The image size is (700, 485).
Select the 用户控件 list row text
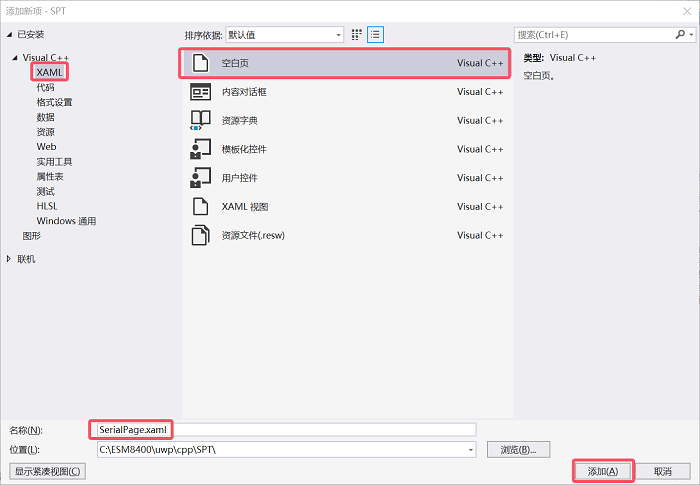pyautogui.click(x=239, y=178)
